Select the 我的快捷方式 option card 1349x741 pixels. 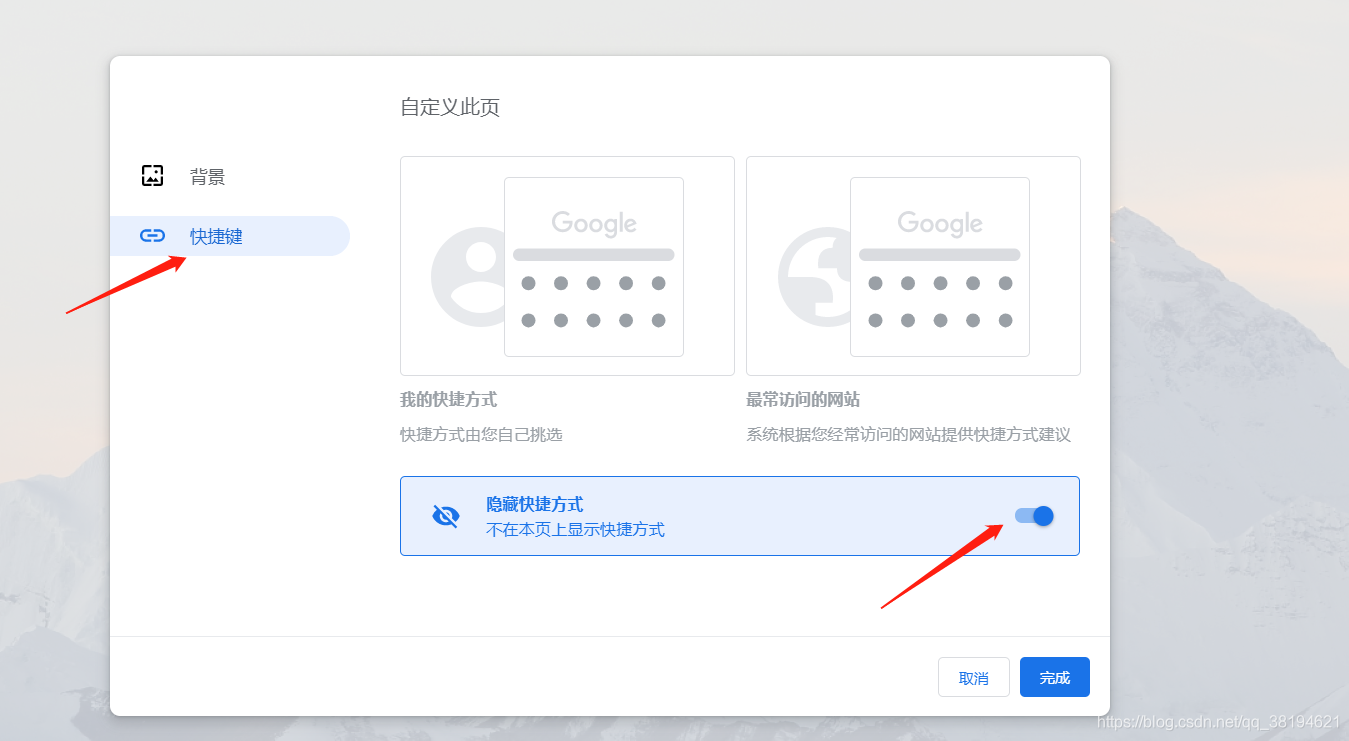(567, 265)
